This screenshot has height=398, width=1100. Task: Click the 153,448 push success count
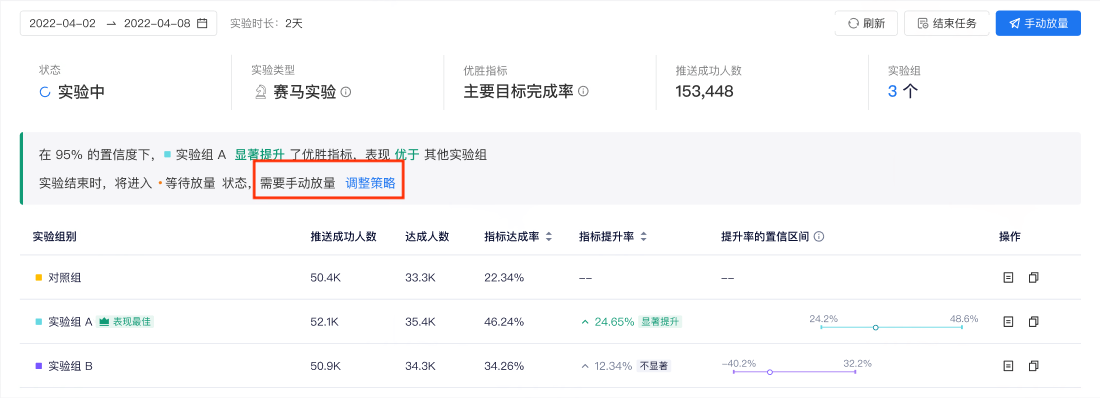coord(704,91)
